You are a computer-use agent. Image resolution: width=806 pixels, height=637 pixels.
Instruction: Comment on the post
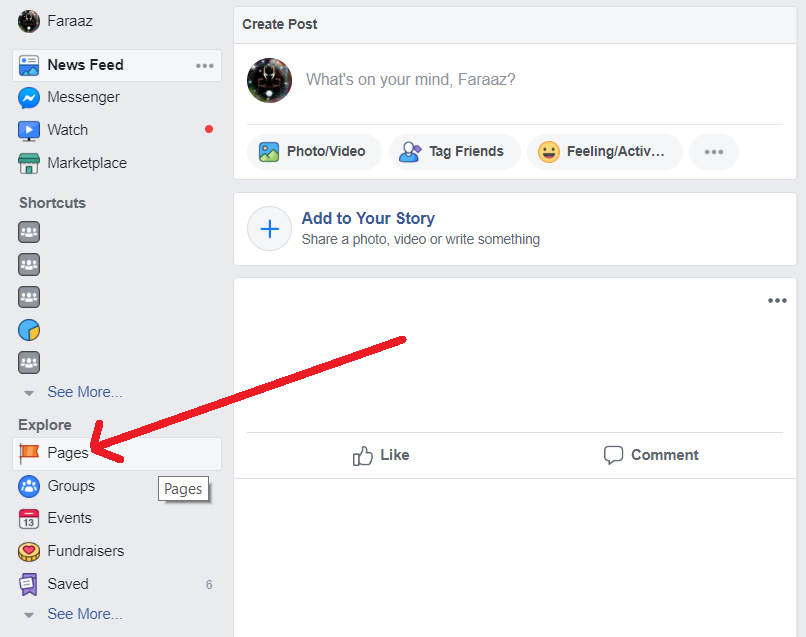651,456
